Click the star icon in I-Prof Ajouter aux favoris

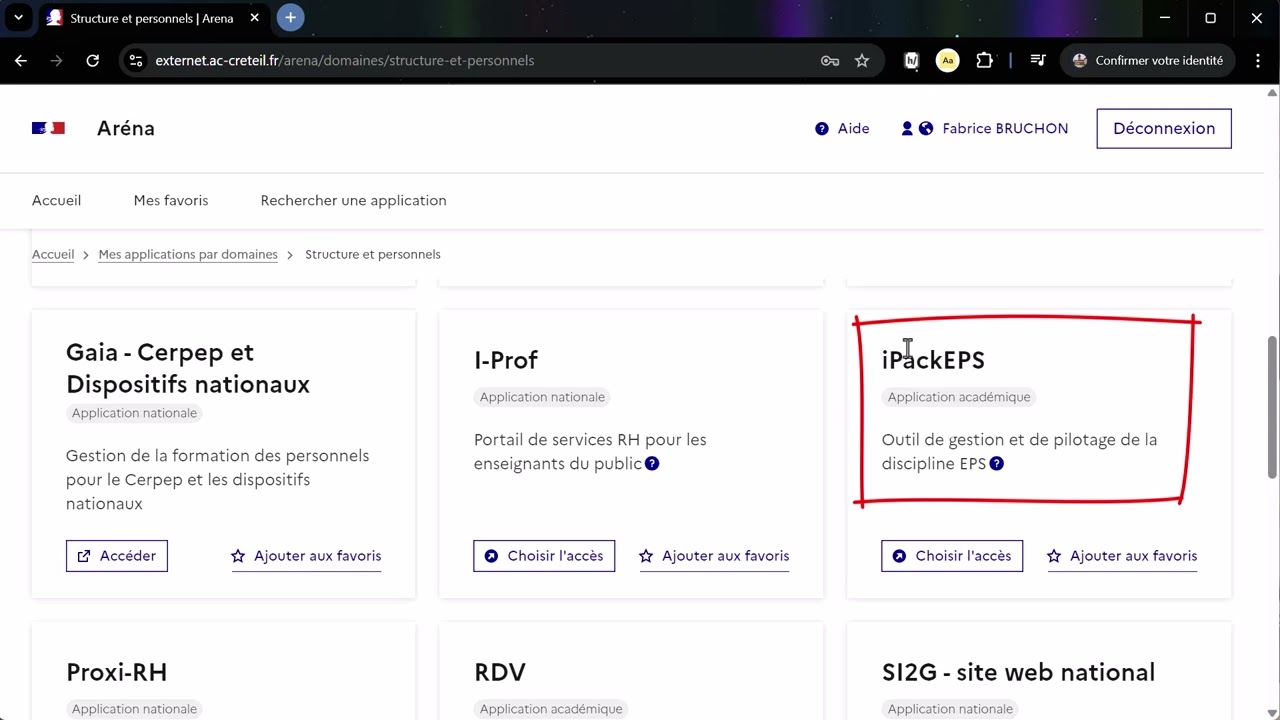click(646, 556)
